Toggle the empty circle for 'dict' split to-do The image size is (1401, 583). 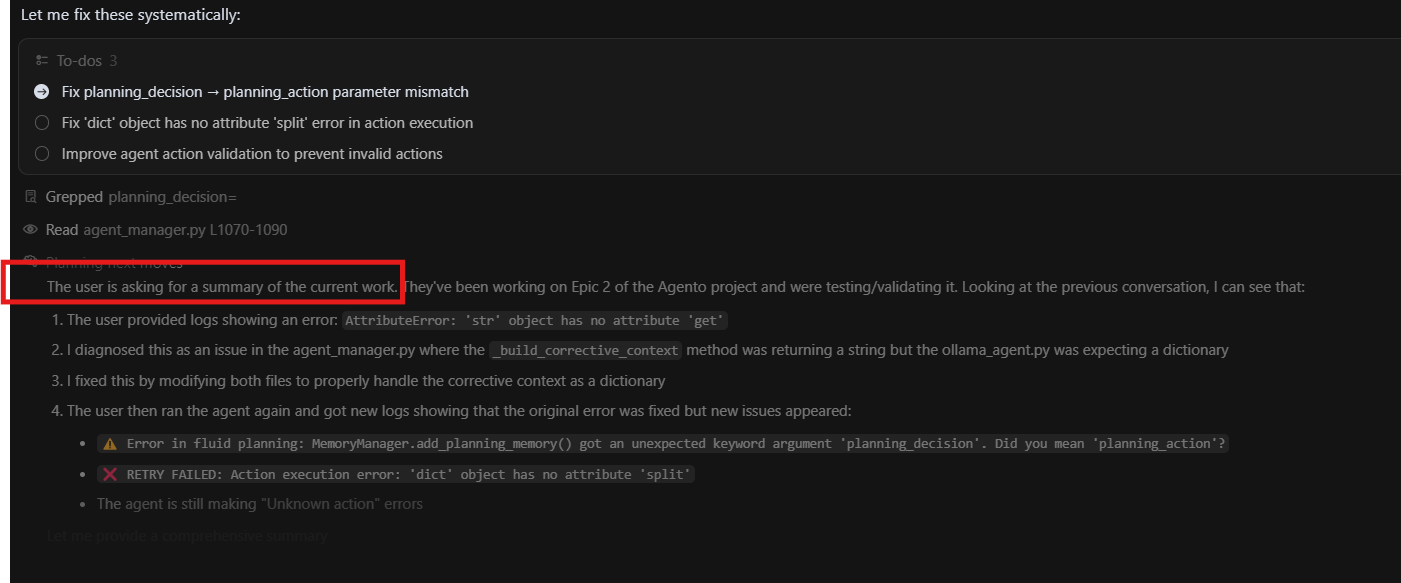click(41, 123)
